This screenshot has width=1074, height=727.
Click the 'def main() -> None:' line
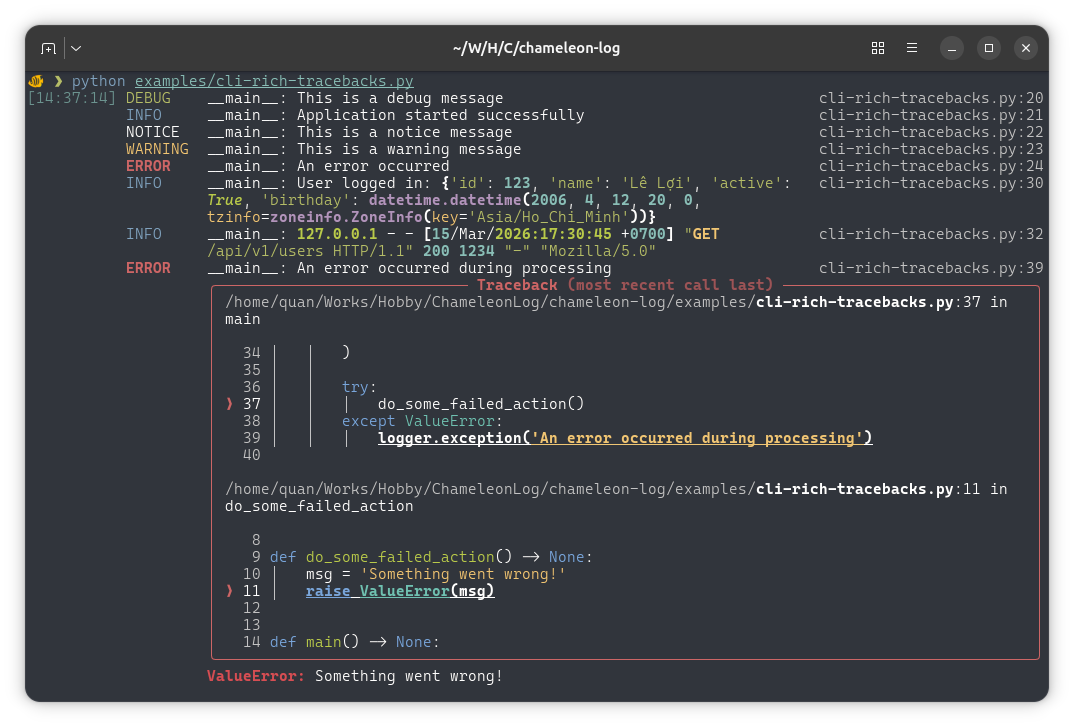pyautogui.click(x=354, y=642)
